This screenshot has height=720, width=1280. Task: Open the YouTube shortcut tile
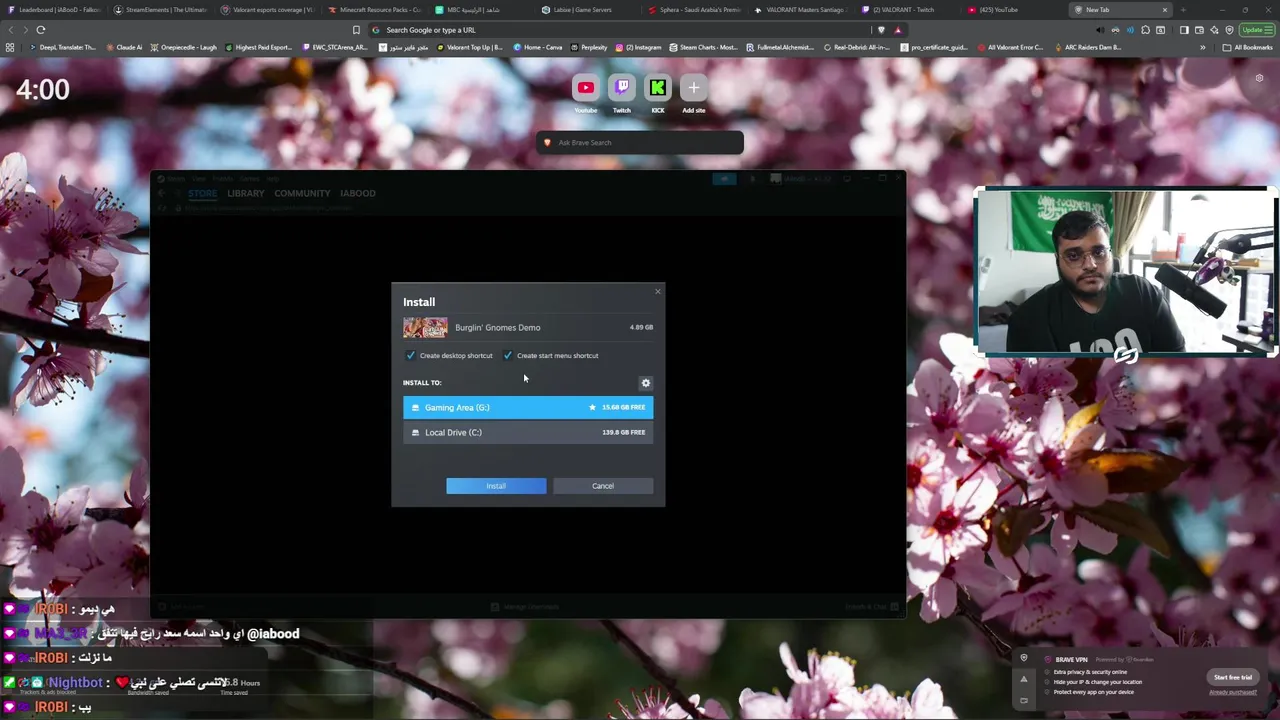(586, 88)
